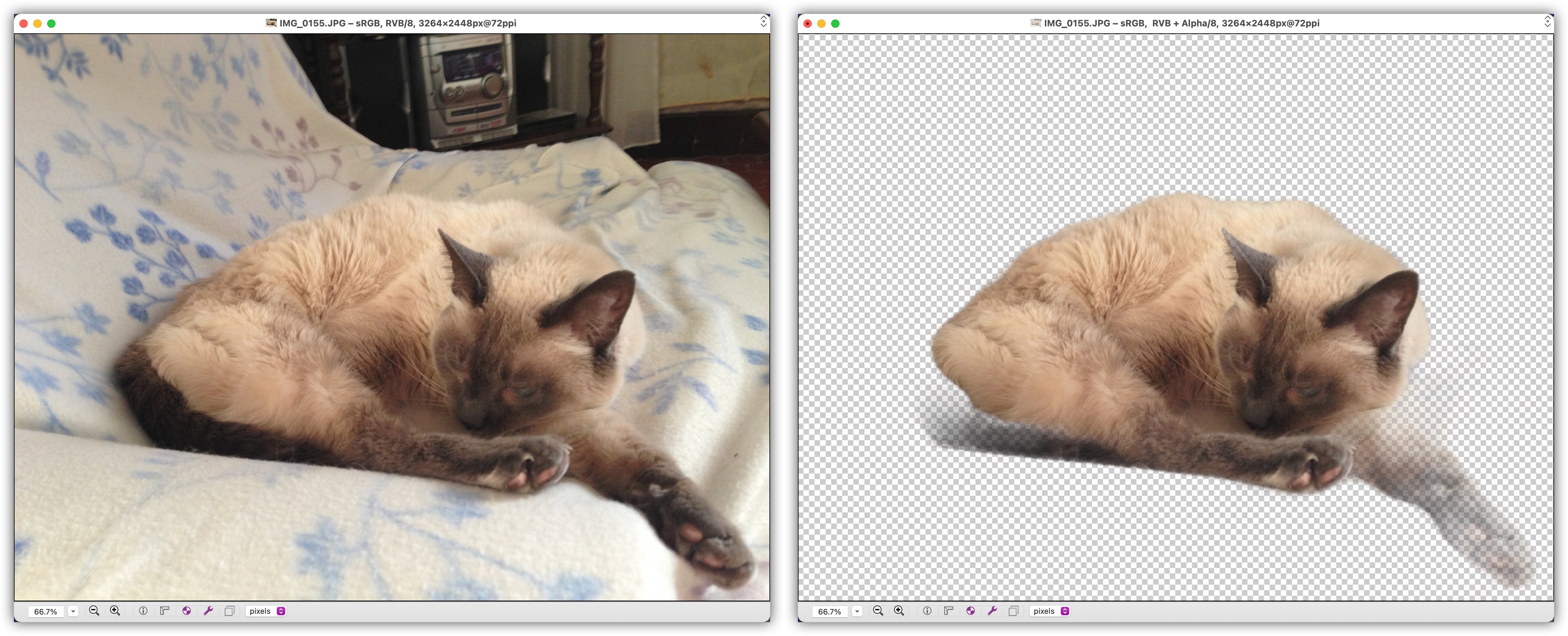Viewport: 1568px width, 636px height.
Task: Click the RVB/8 window title text
Action: click(x=398, y=23)
